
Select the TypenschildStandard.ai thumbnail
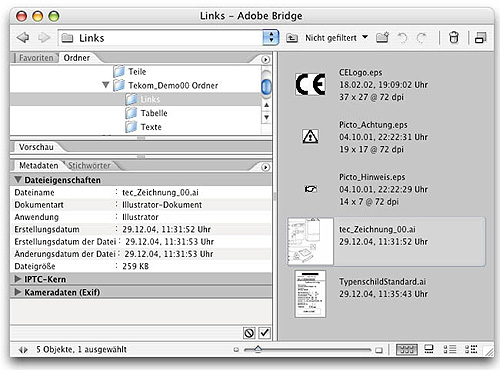click(310, 294)
